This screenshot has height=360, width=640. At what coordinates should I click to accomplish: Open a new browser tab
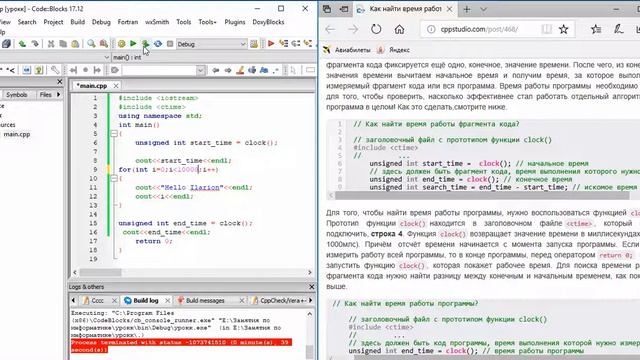pos(467,9)
